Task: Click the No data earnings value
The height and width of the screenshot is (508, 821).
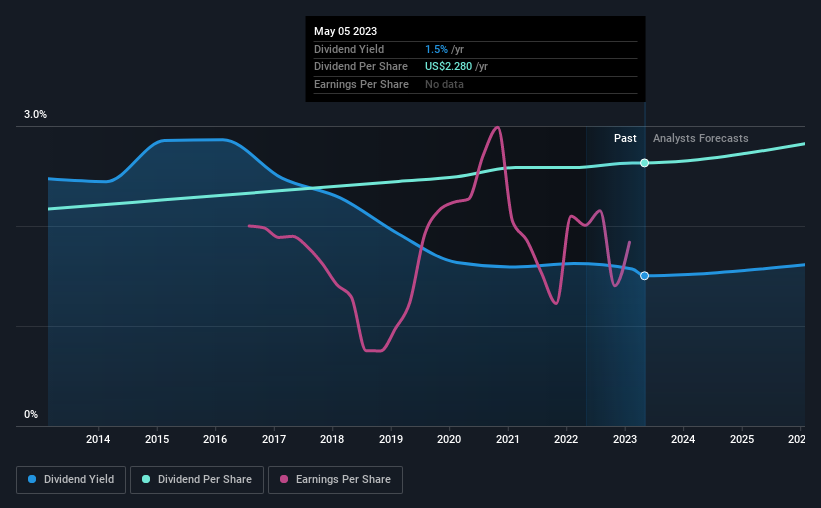Action: (x=444, y=84)
